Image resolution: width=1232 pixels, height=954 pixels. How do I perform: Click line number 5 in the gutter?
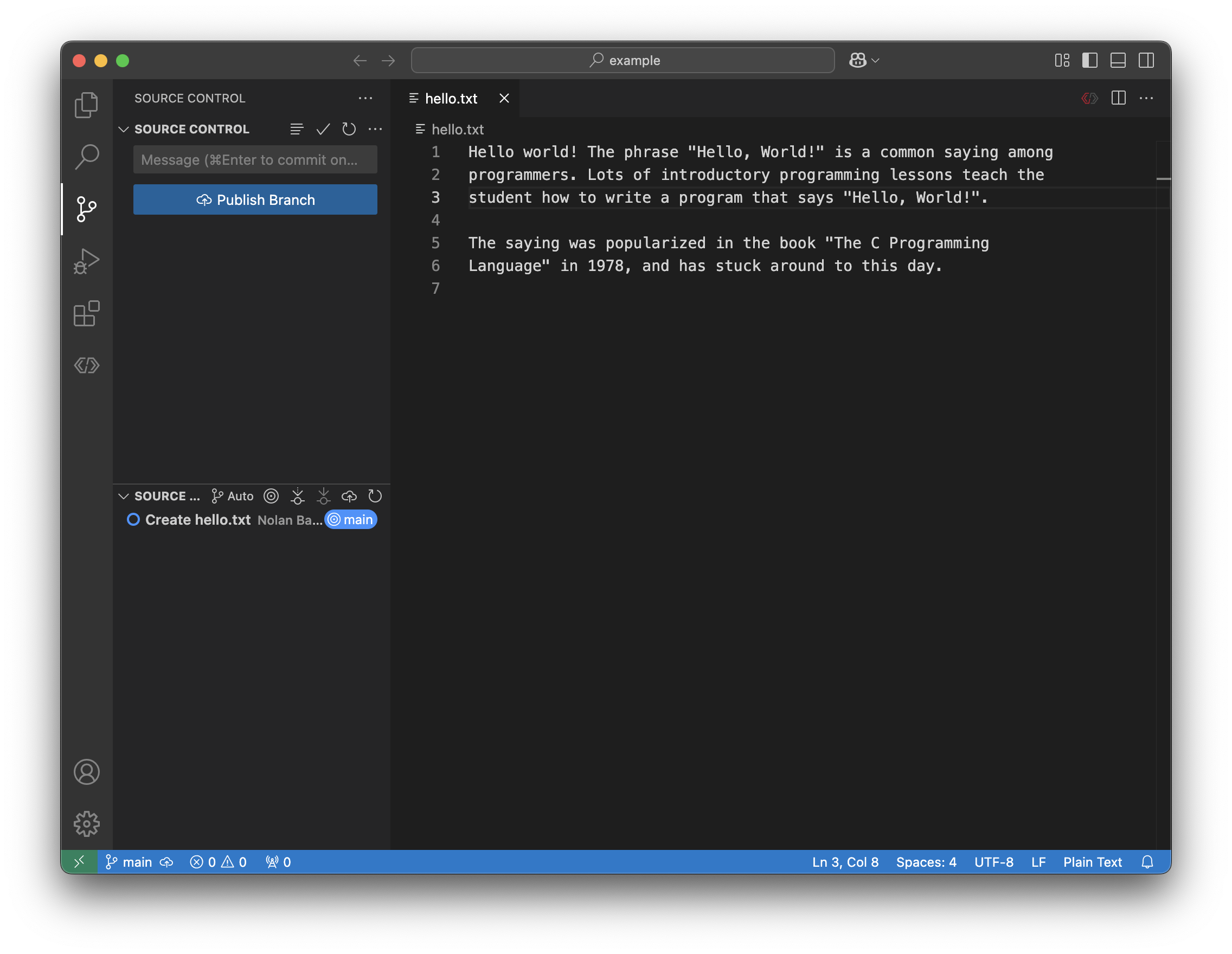click(x=435, y=243)
